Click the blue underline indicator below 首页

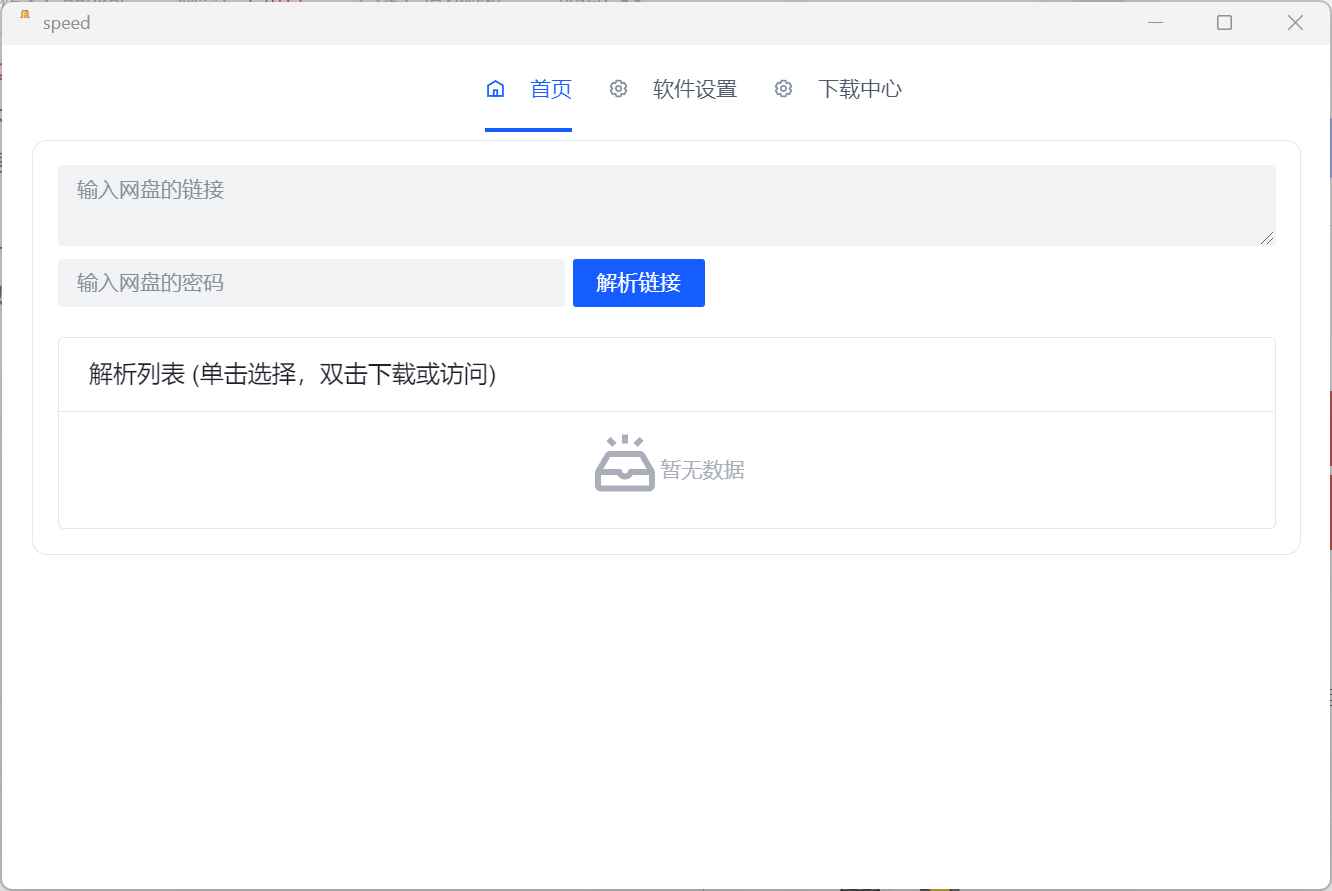(528, 131)
